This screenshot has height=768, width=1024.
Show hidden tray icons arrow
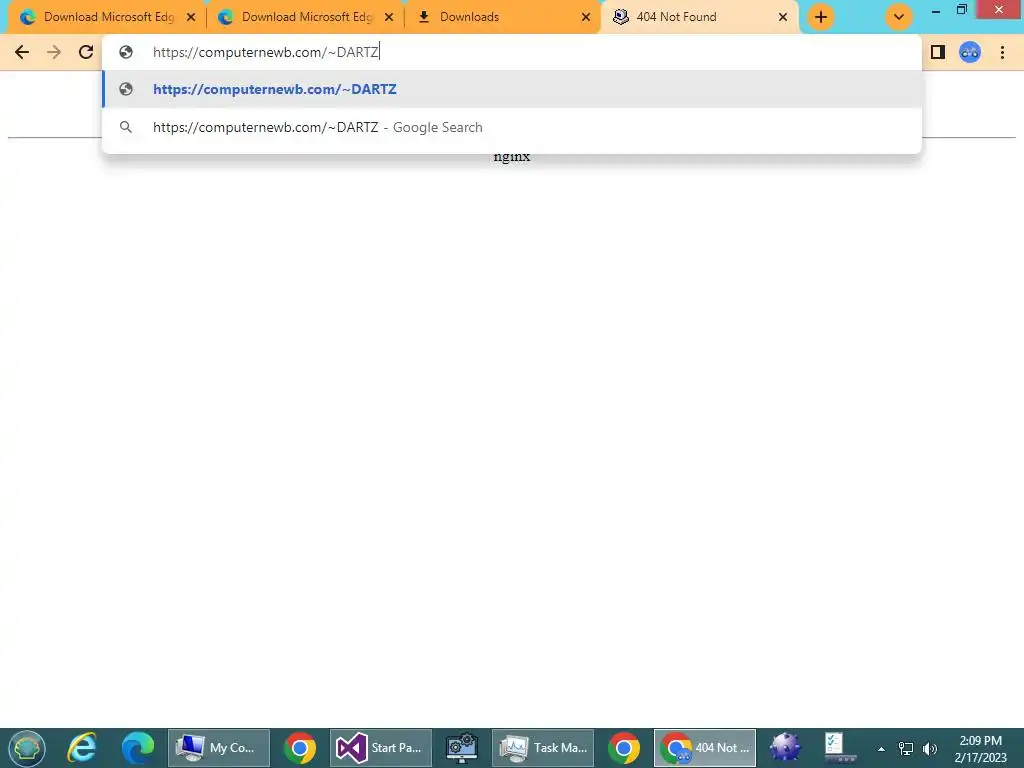pos(881,749)
